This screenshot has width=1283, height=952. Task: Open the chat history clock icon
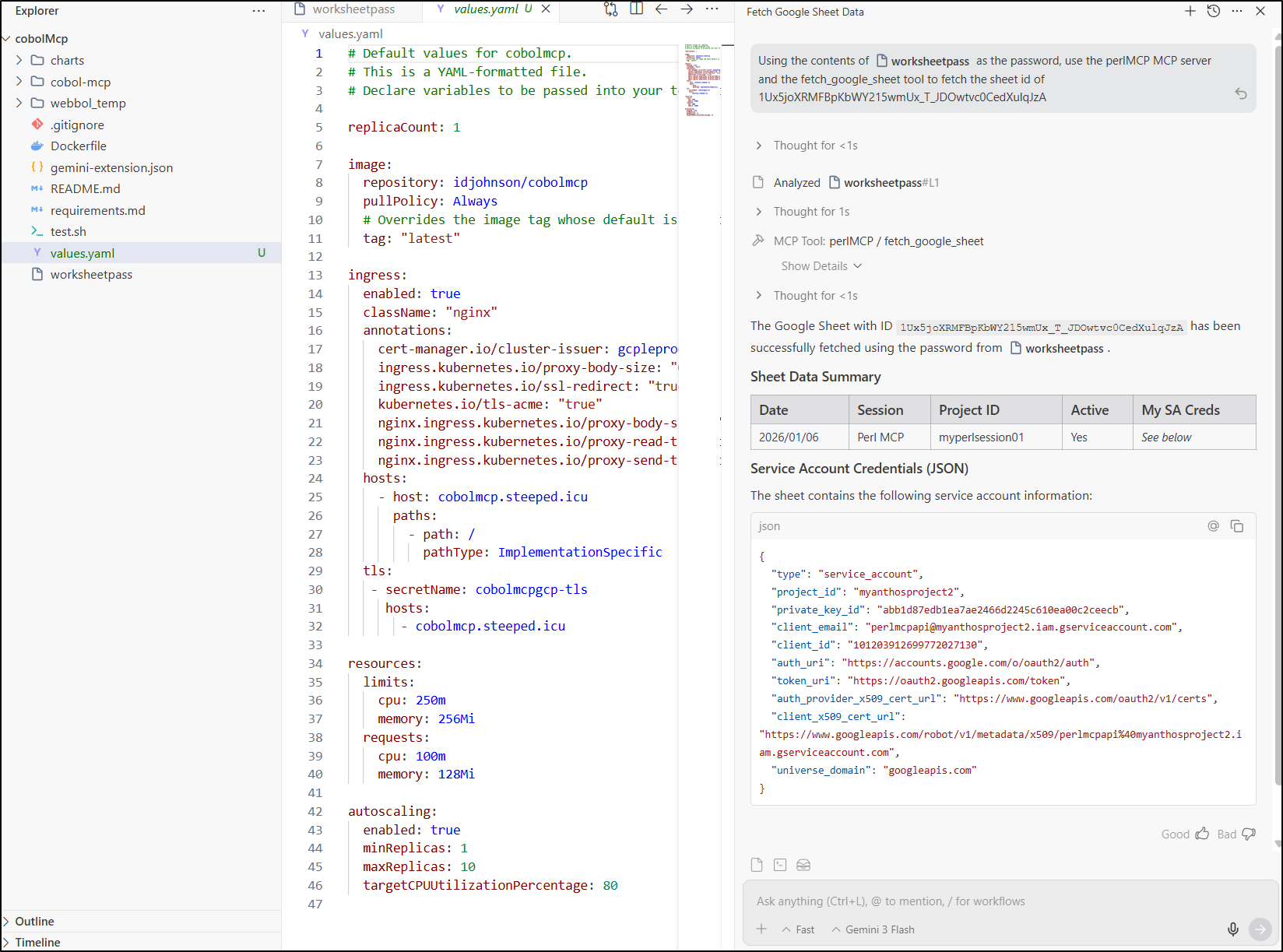coord(1213,11)
